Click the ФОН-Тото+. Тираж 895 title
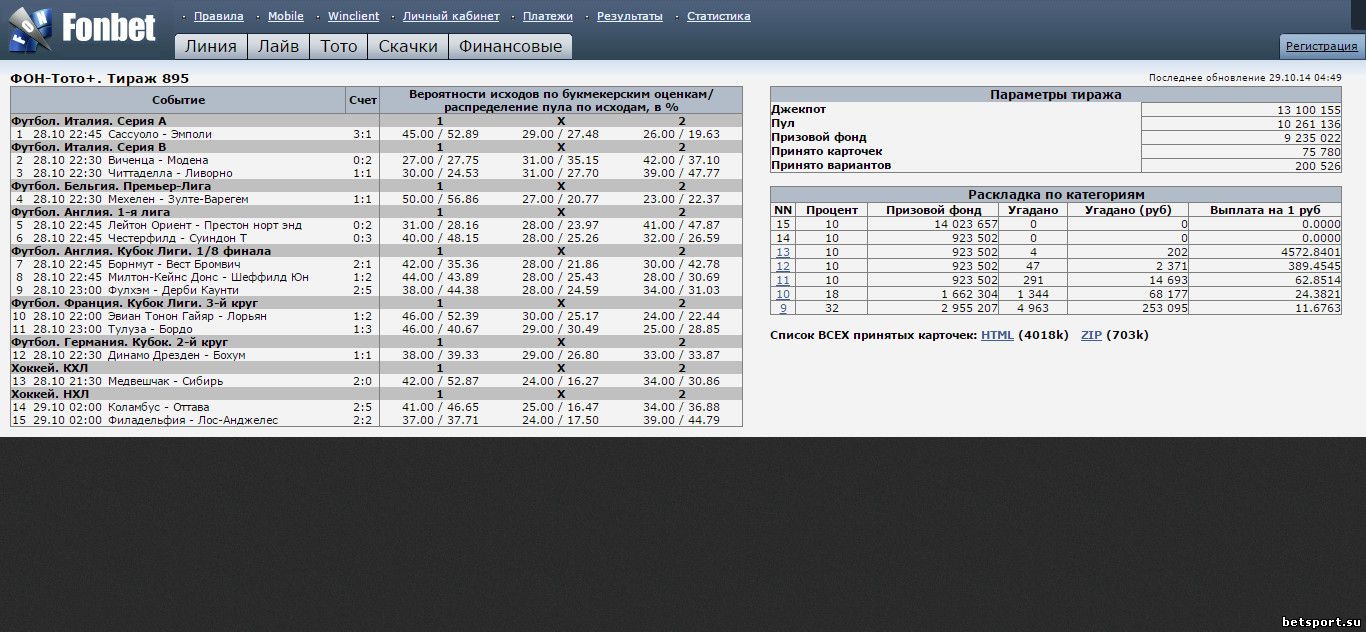Image resolution: width=1366 pixels, height=632 pixels. click(99, 78)
